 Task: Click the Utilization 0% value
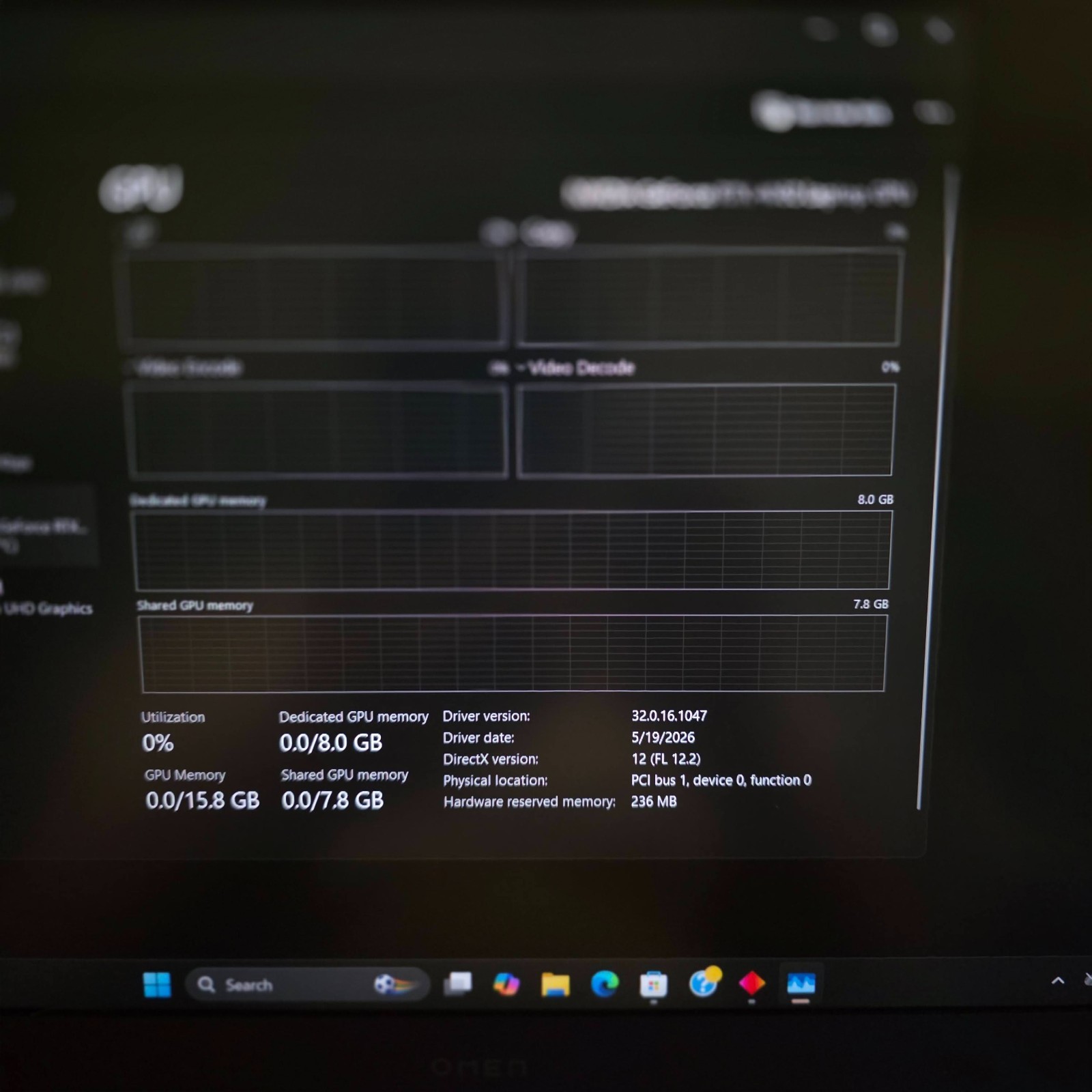click(x=158, y=743)
